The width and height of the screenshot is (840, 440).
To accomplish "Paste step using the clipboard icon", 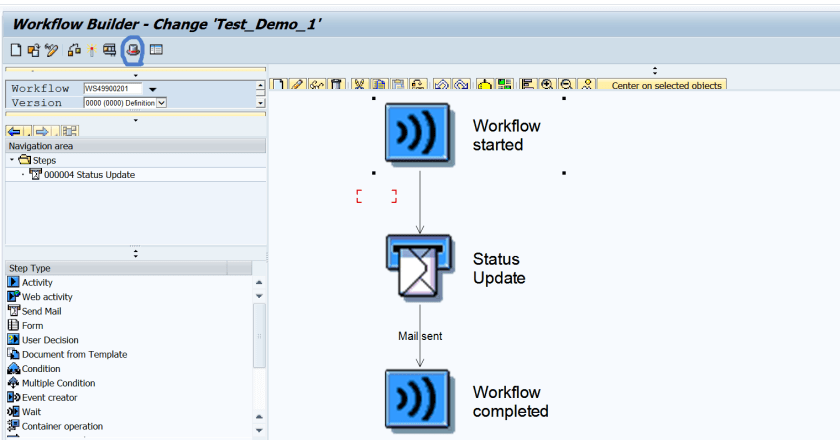I will pos(398,85).
